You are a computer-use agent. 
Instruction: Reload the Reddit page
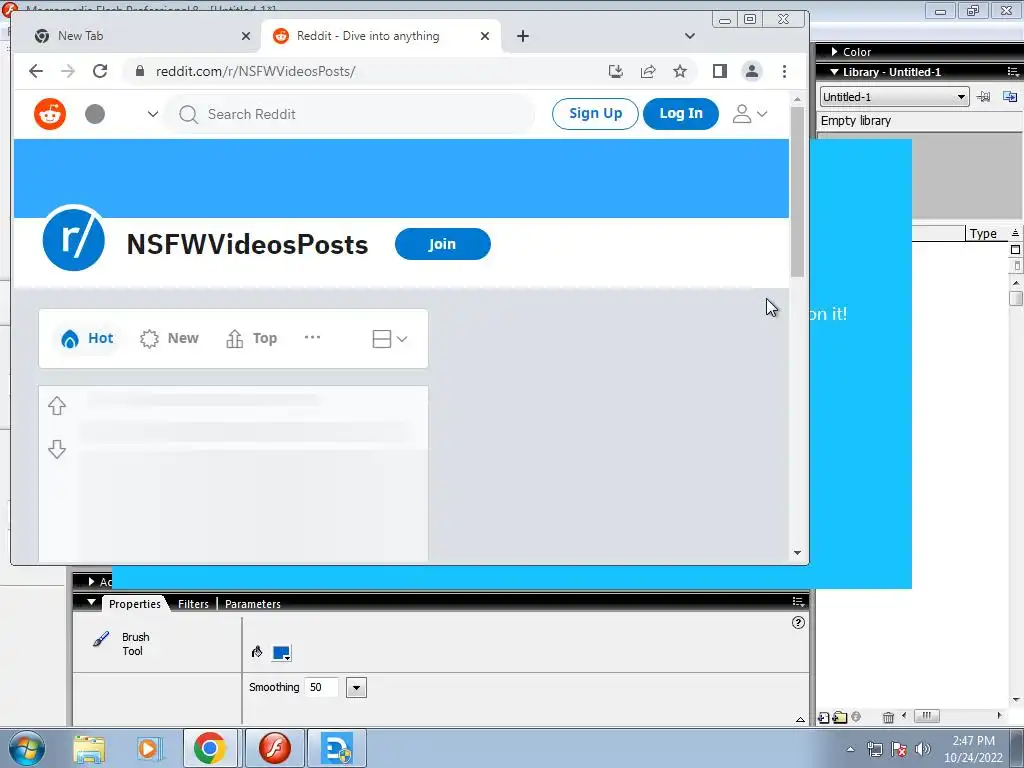click(x=100, y=71)
